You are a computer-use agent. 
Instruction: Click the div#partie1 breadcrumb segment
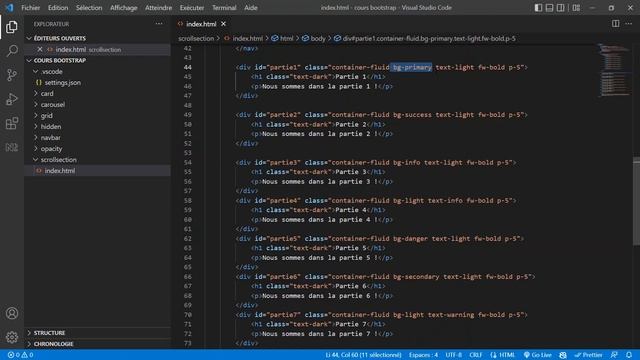click(424, 38)
